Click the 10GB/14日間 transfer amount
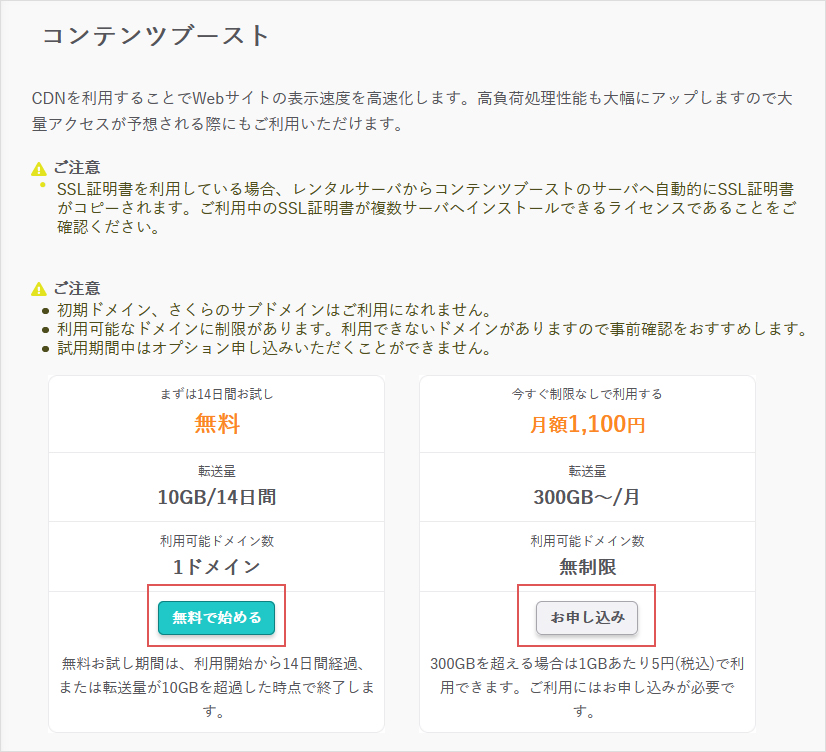This screenshot has height=752, width=826. (x=216, y=497)
